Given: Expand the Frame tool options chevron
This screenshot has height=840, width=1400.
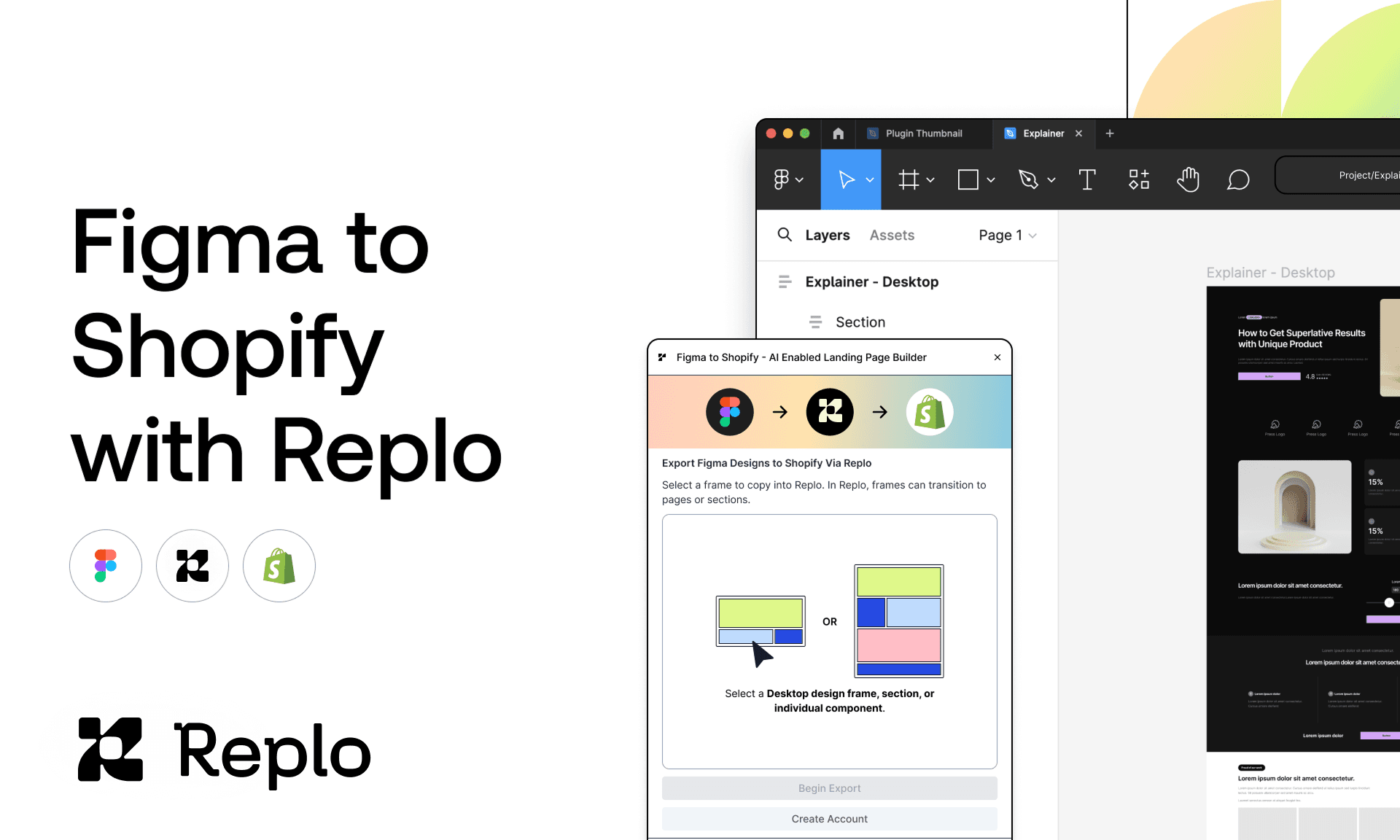Looking at the screenshot, I should click(x=930, y=180).
